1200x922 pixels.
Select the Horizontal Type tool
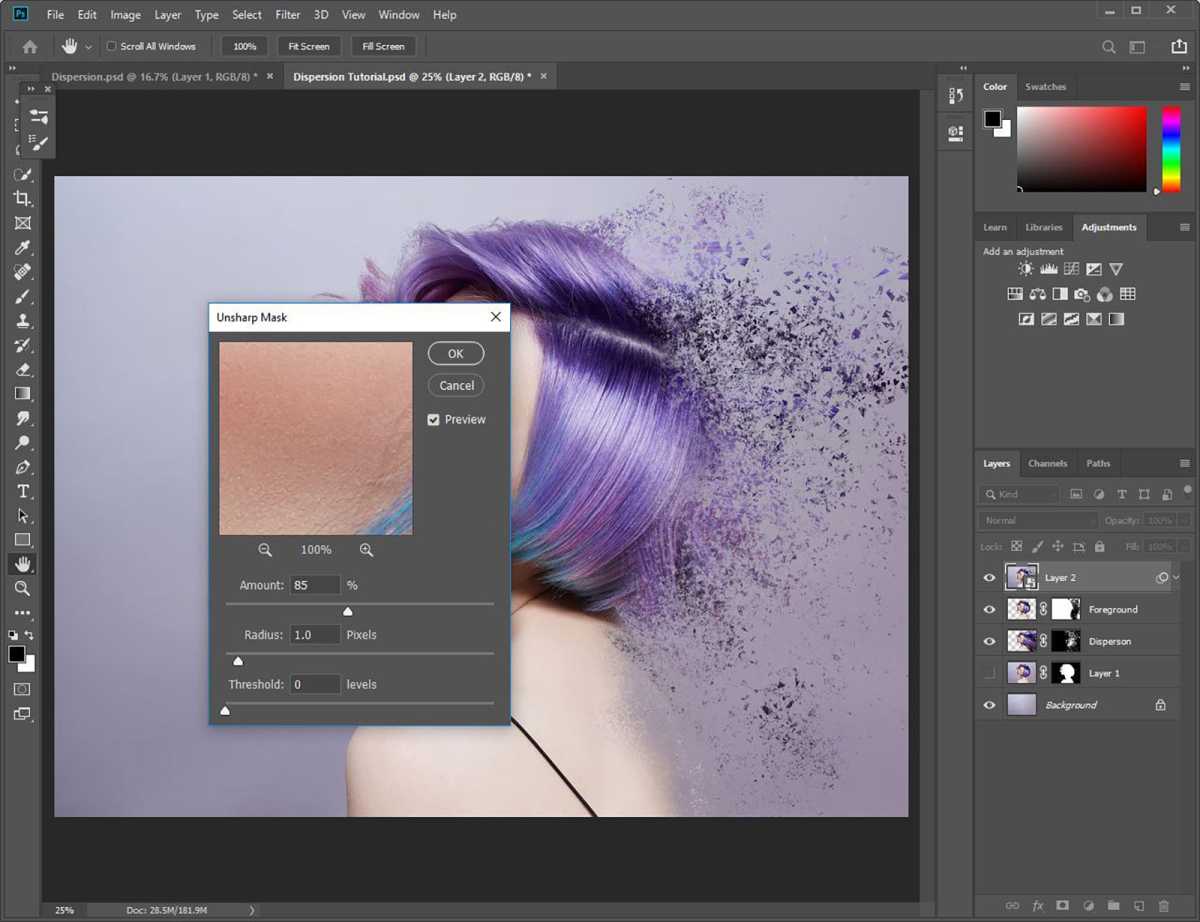coord(23,491)
